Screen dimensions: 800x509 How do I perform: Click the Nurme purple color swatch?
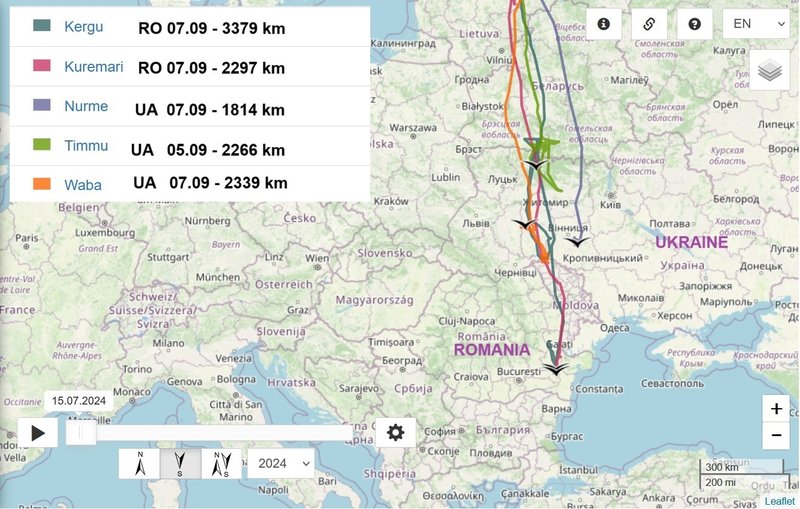pos(42,105)
